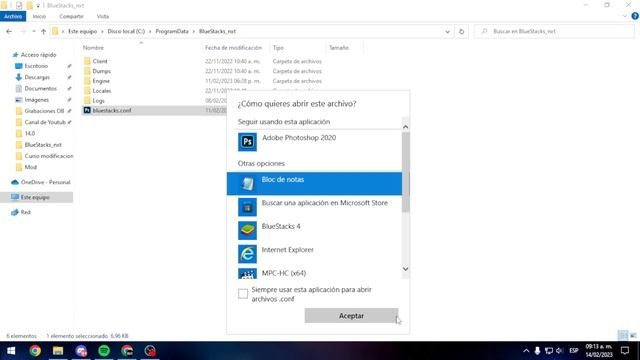Select the Logs folder
Image resolution: width=640 pixels, height=360 pixels.
point(98,100)
